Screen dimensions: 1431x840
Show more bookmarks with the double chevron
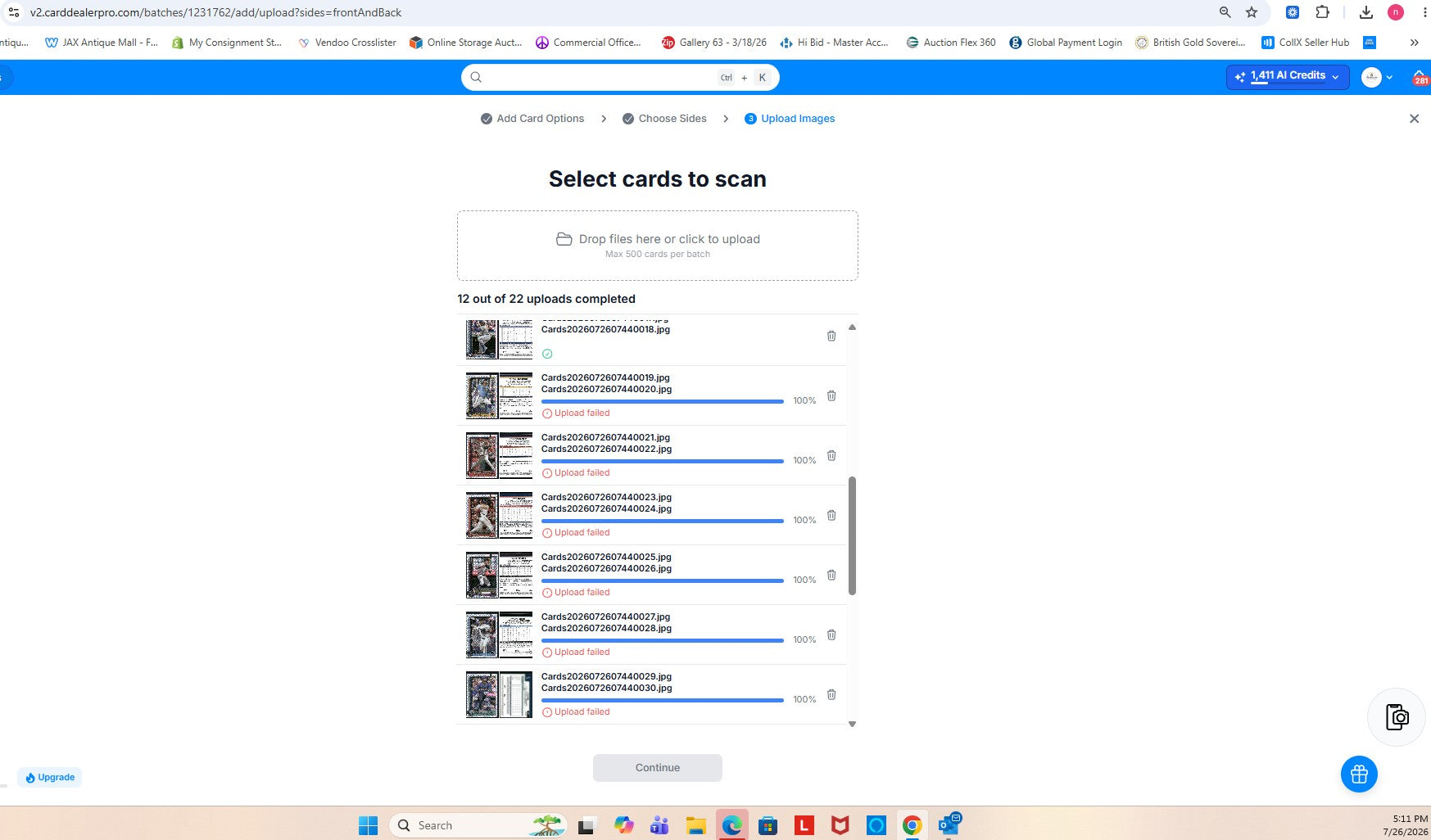pyautogui.click(x=1414, y=43)
